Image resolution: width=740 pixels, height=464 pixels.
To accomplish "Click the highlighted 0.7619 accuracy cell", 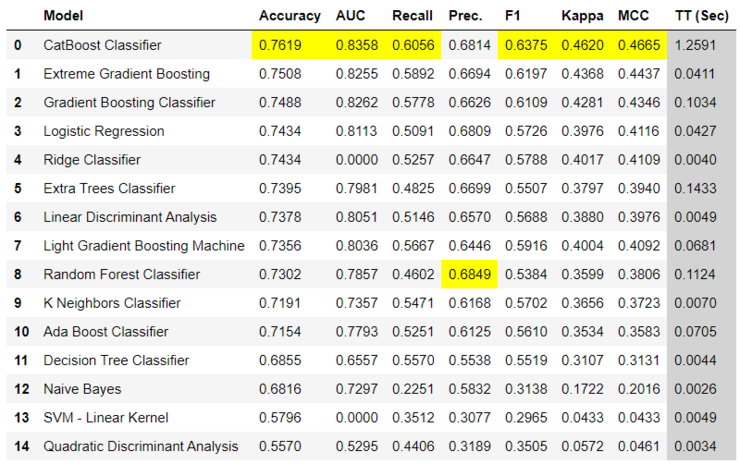I will [x=289, y=45].
